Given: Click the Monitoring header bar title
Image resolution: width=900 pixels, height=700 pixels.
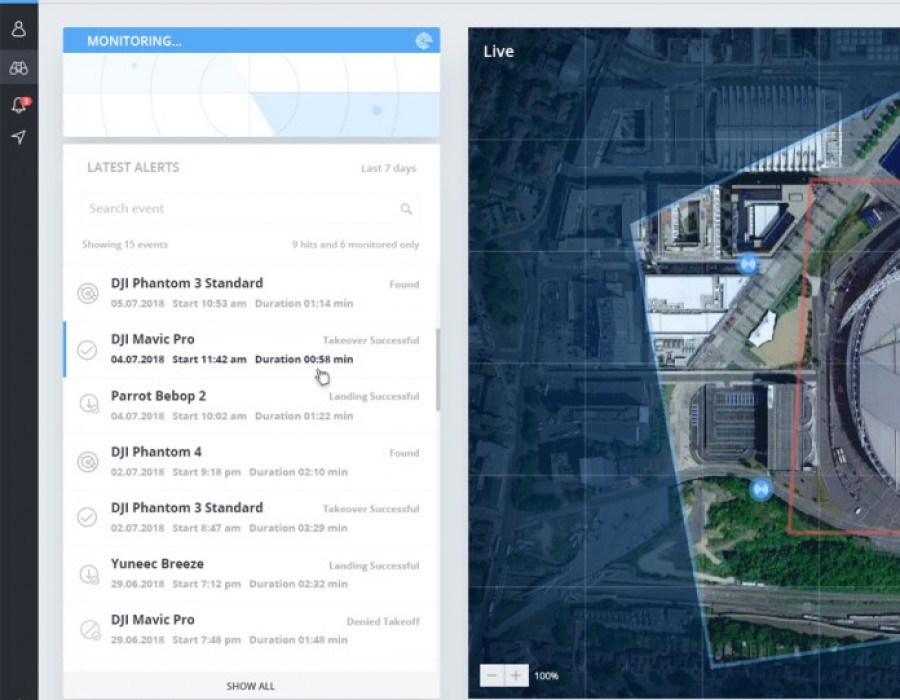Looking at the screenshot, I should point(134,41).
